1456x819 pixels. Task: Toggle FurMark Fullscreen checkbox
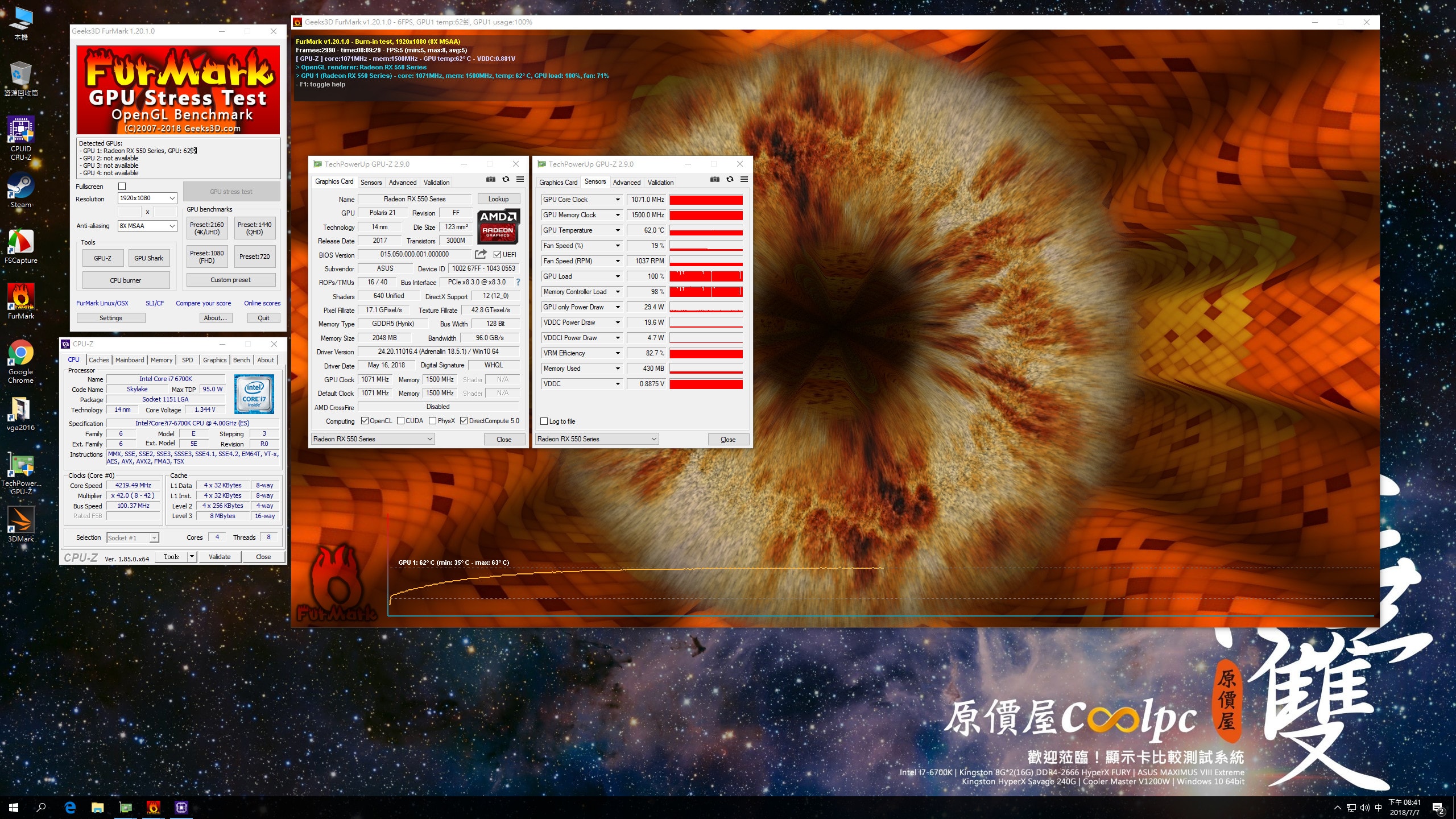pyautogui.click(x=122, y=187)
